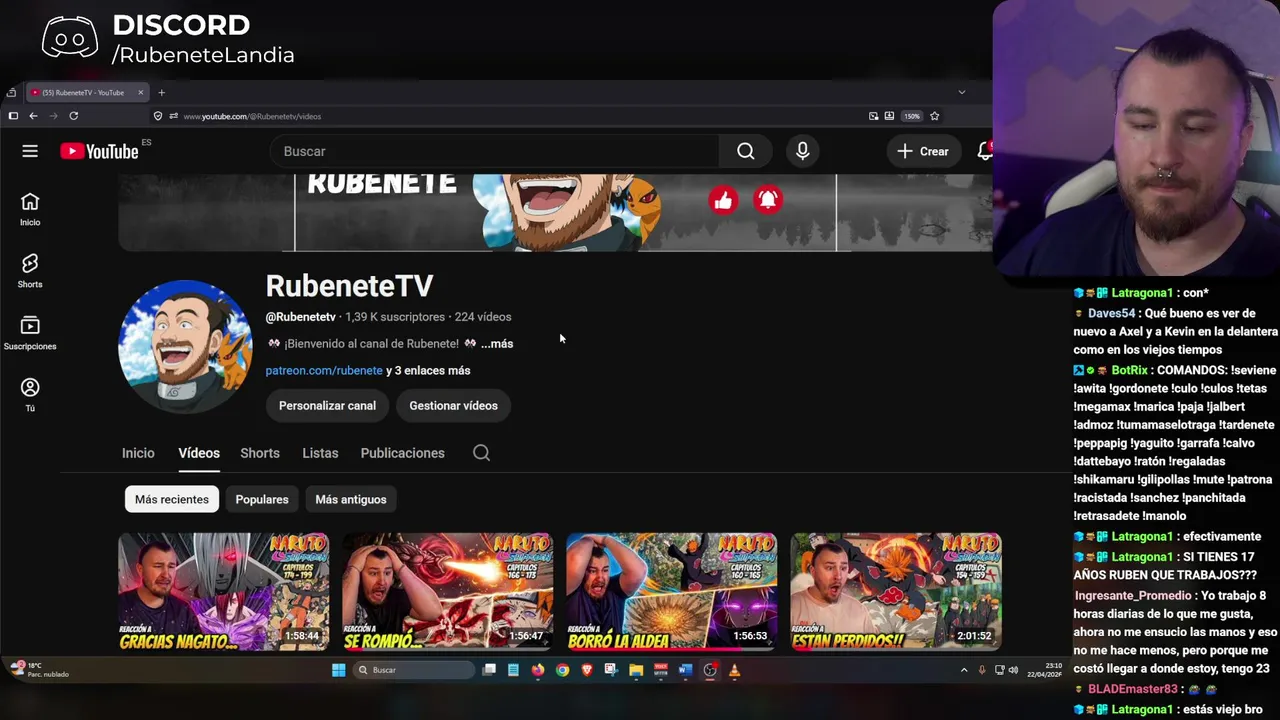Open Firefox from the taskbar
Viewport: 1280px width, 720px height.
click(538, 670)
